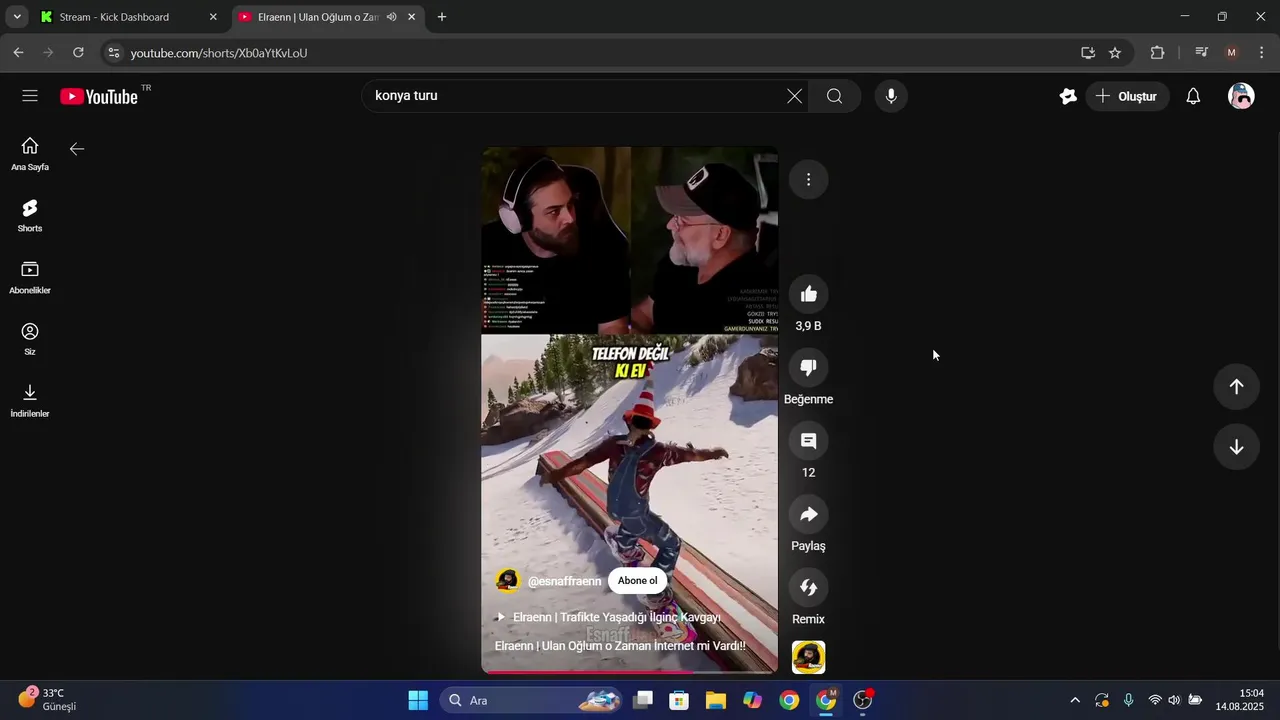Run search with the magnifier button
Viewport: 1280px width, 720px height.
click(835, 96)
